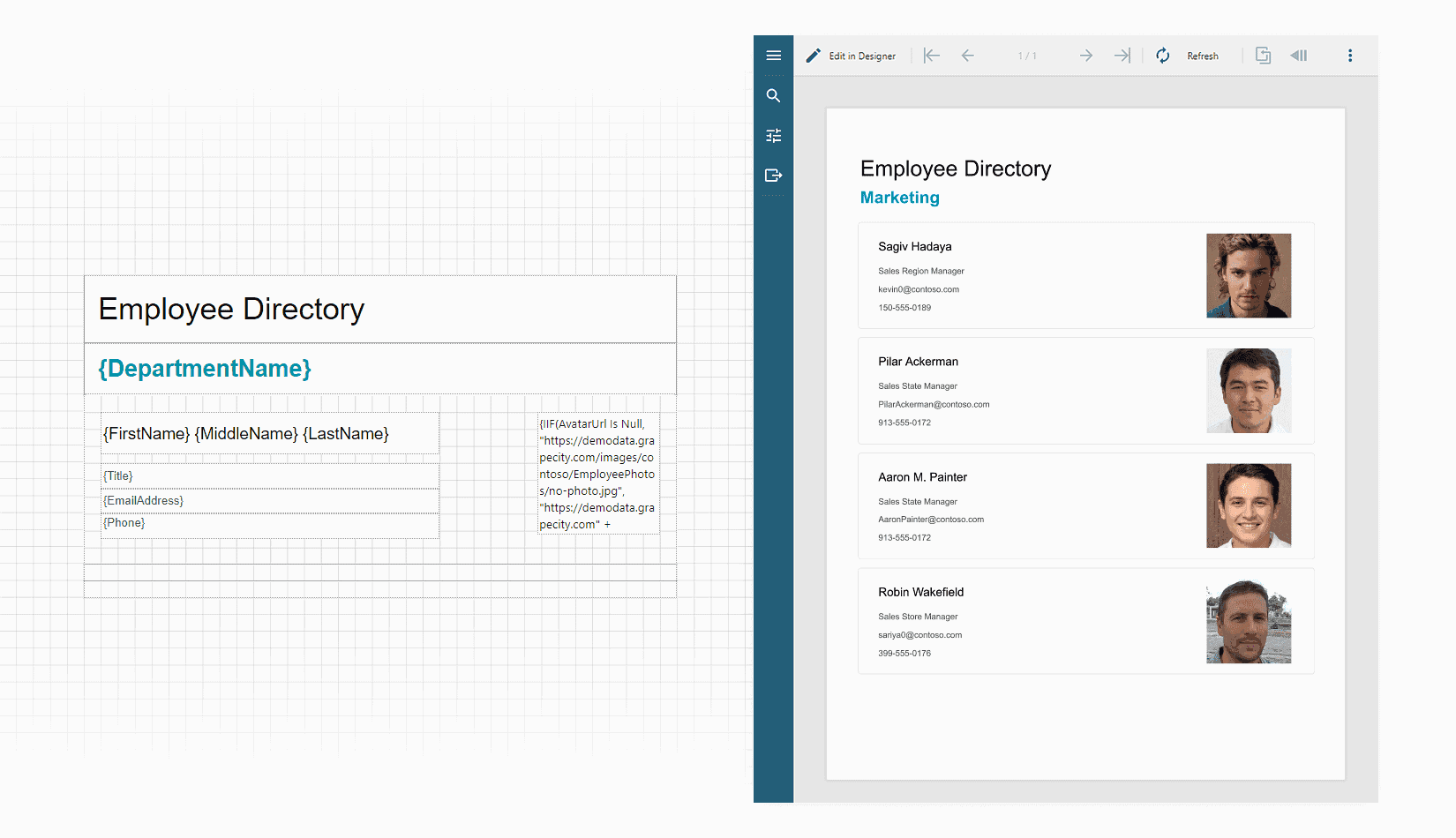The width and height of the screenshot is (1456, 838).
Task: Open the search panel icon
Action: tap(774, 95)
